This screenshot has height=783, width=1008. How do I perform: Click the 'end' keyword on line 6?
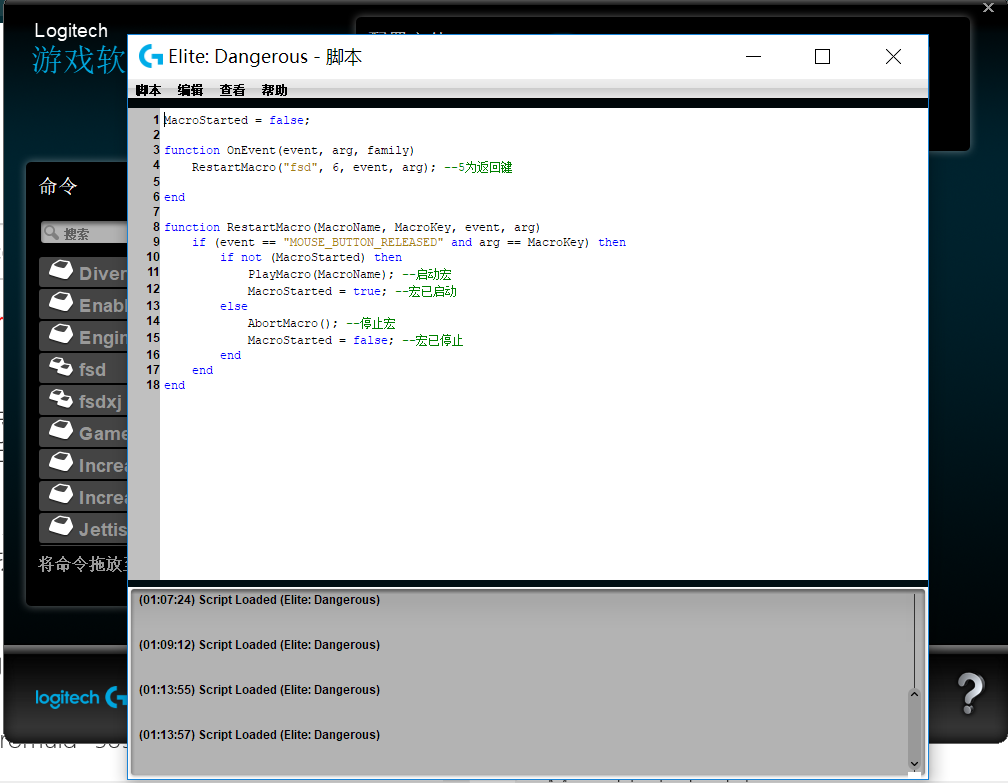coord(175,197)
